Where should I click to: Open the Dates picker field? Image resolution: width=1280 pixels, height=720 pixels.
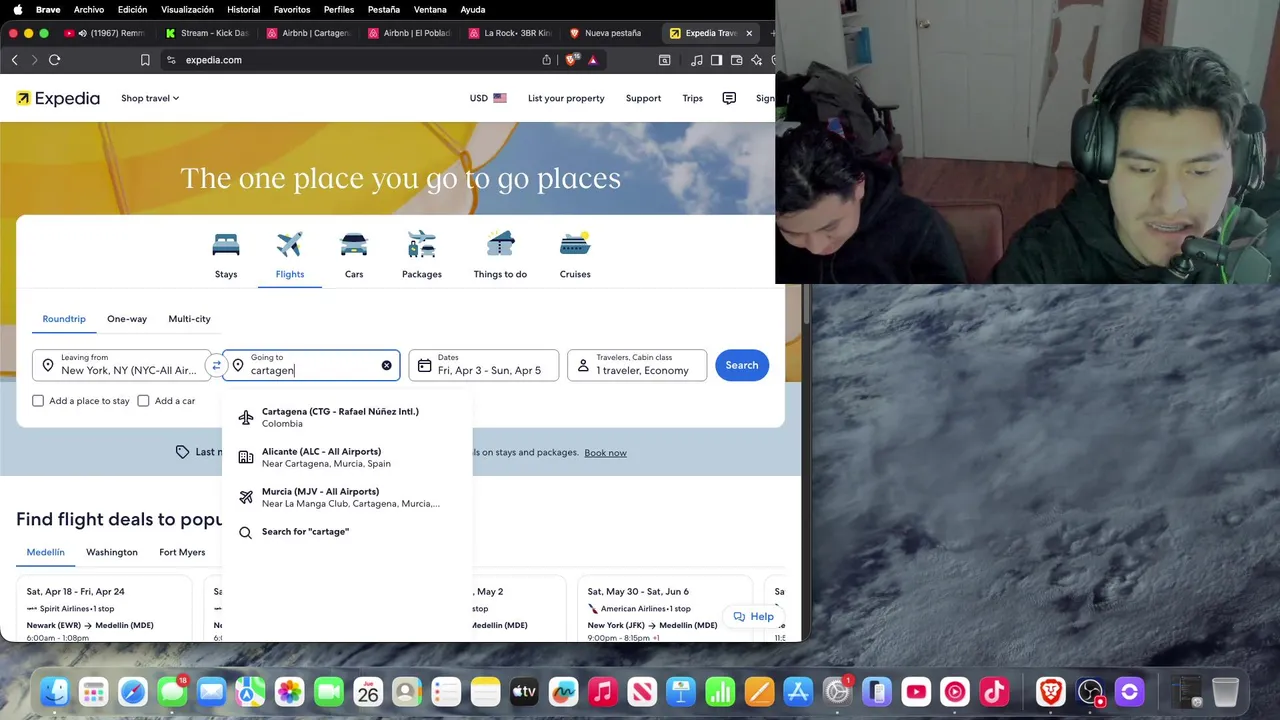[483, 365]
